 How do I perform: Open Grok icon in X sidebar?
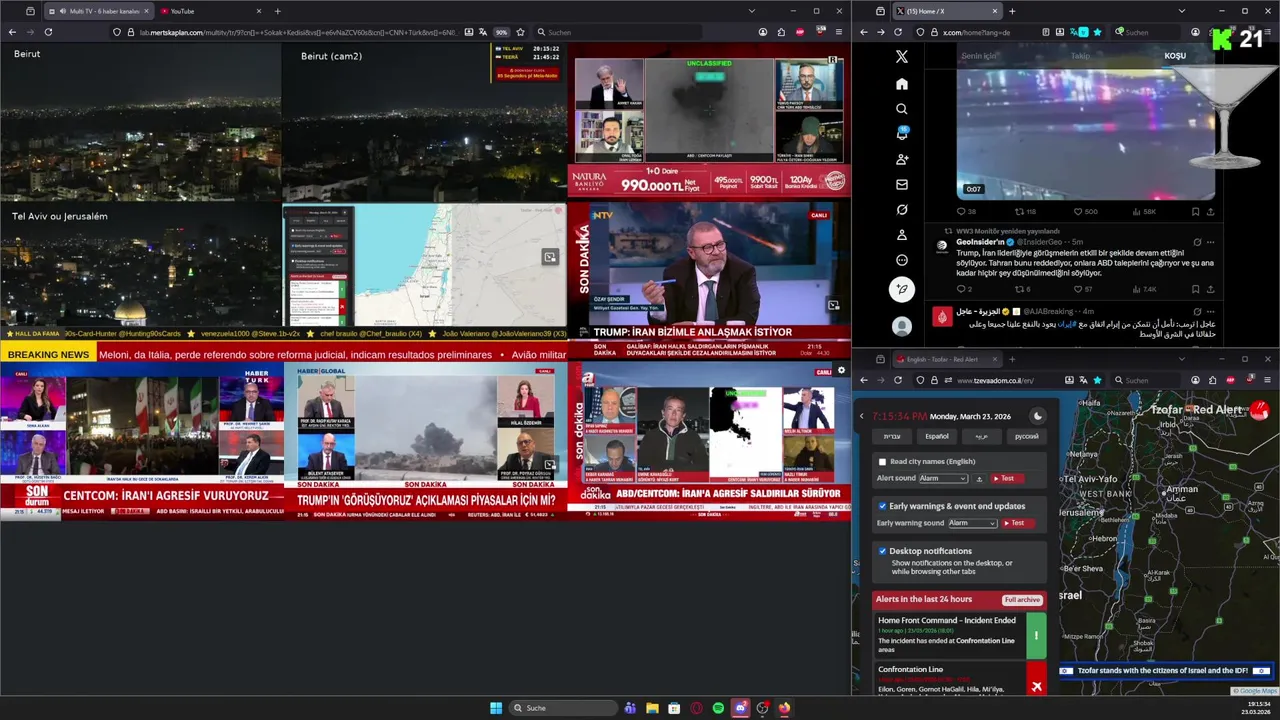pos(902,210)
